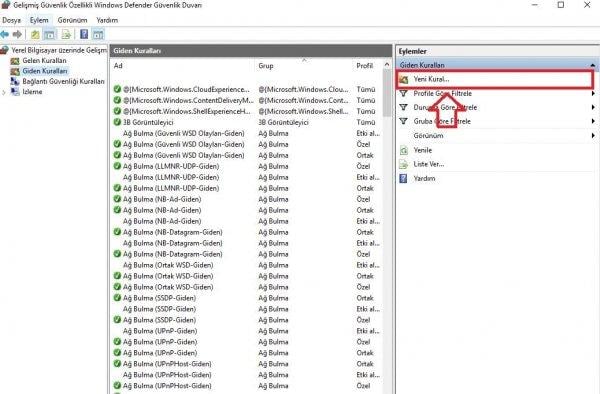This screenshot has height=394, width=600.
Task: Open the Profile Göre Filtrele submenu arrow
Action: 593,93
